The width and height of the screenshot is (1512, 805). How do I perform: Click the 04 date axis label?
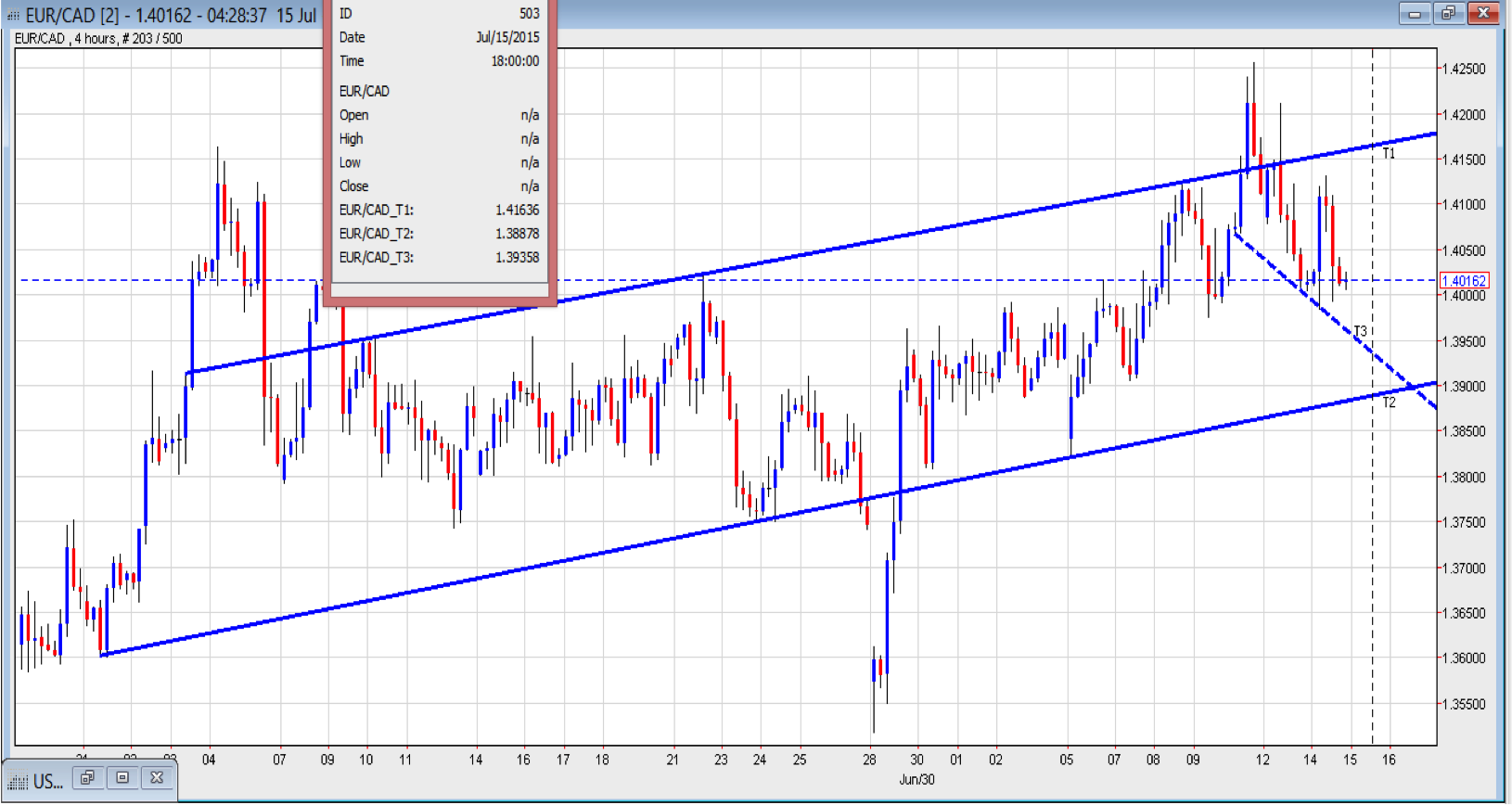(209, 760)
